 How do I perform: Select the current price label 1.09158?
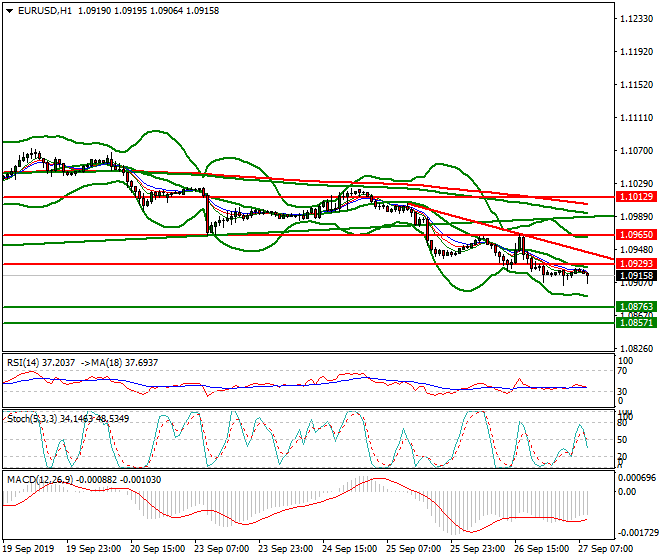[636, 276]
